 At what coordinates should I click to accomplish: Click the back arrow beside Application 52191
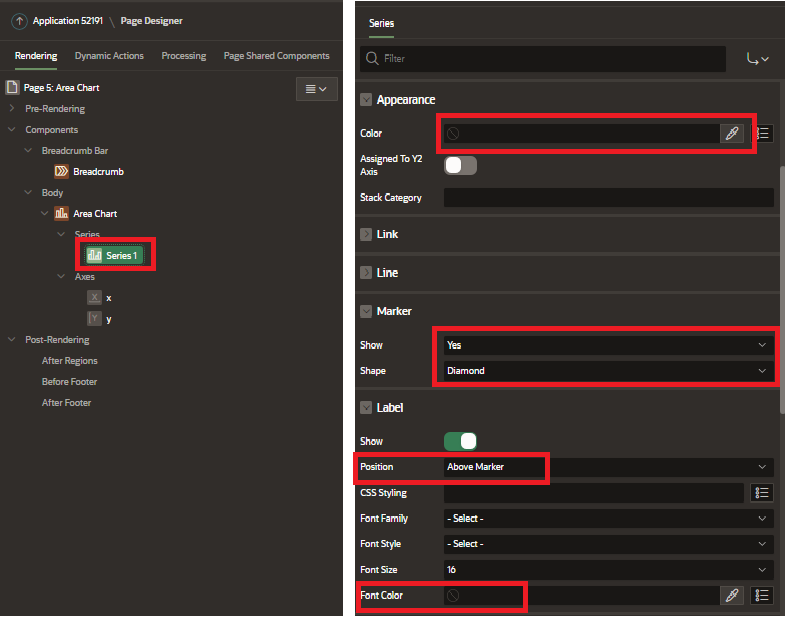coord(19,21)
